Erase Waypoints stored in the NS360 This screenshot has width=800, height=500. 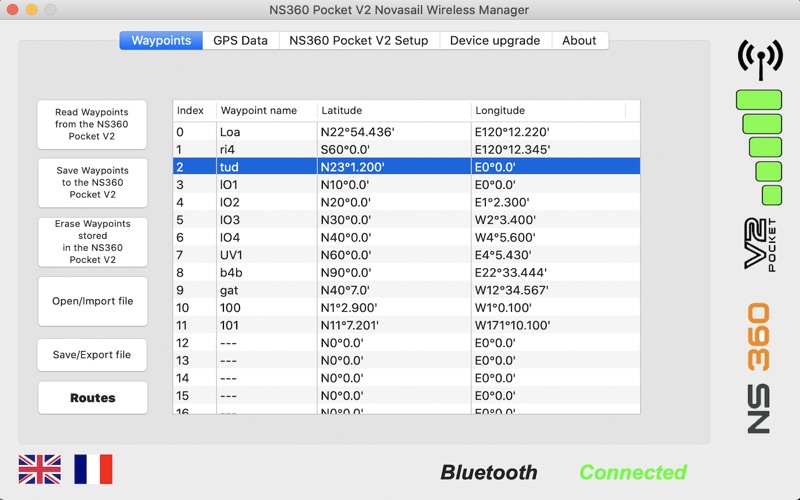pos(92,242)
